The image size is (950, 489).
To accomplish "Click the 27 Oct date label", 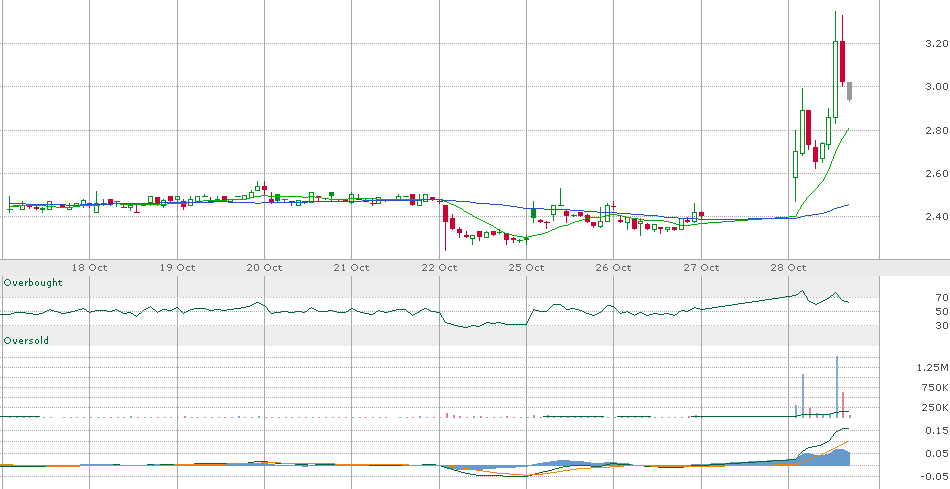I will pos(702,267).
